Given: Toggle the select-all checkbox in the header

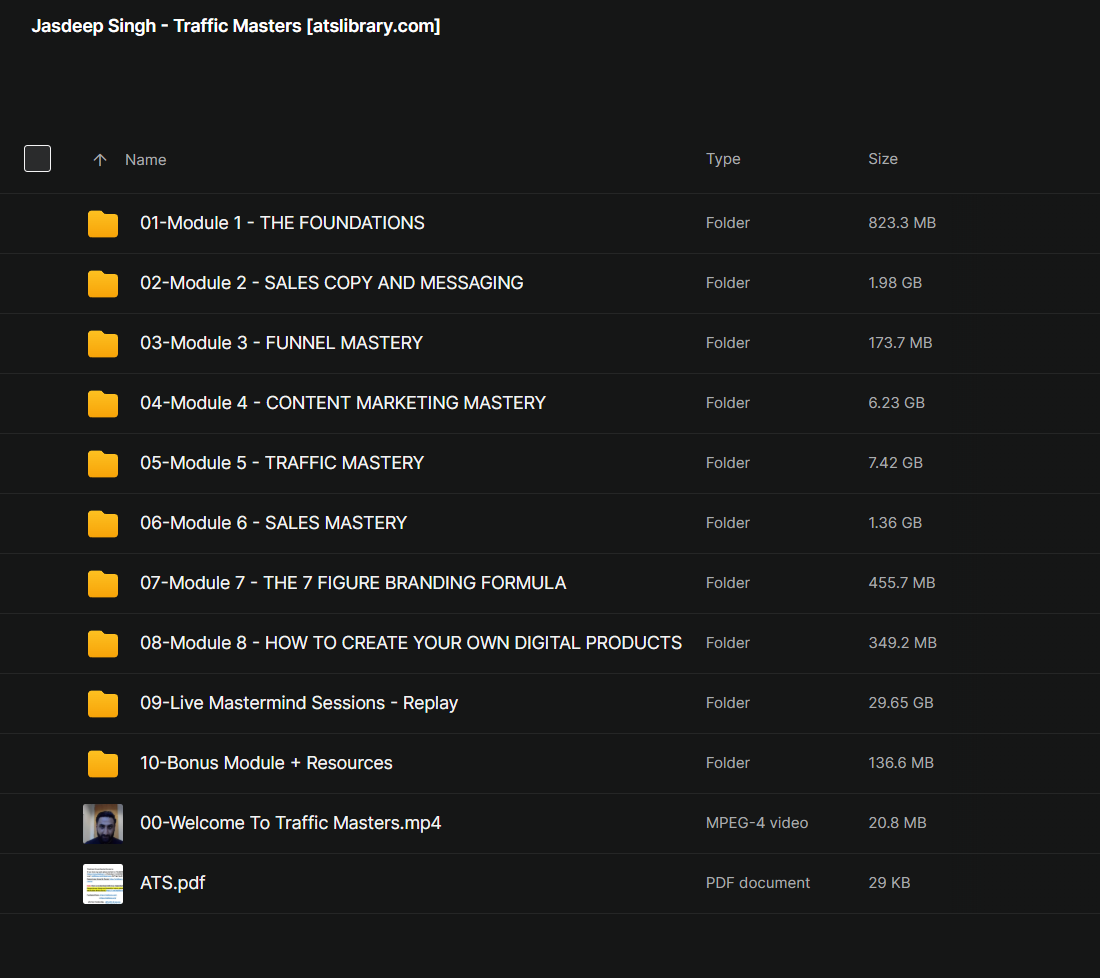Looking at the screenshot, I should coord(37,159).
